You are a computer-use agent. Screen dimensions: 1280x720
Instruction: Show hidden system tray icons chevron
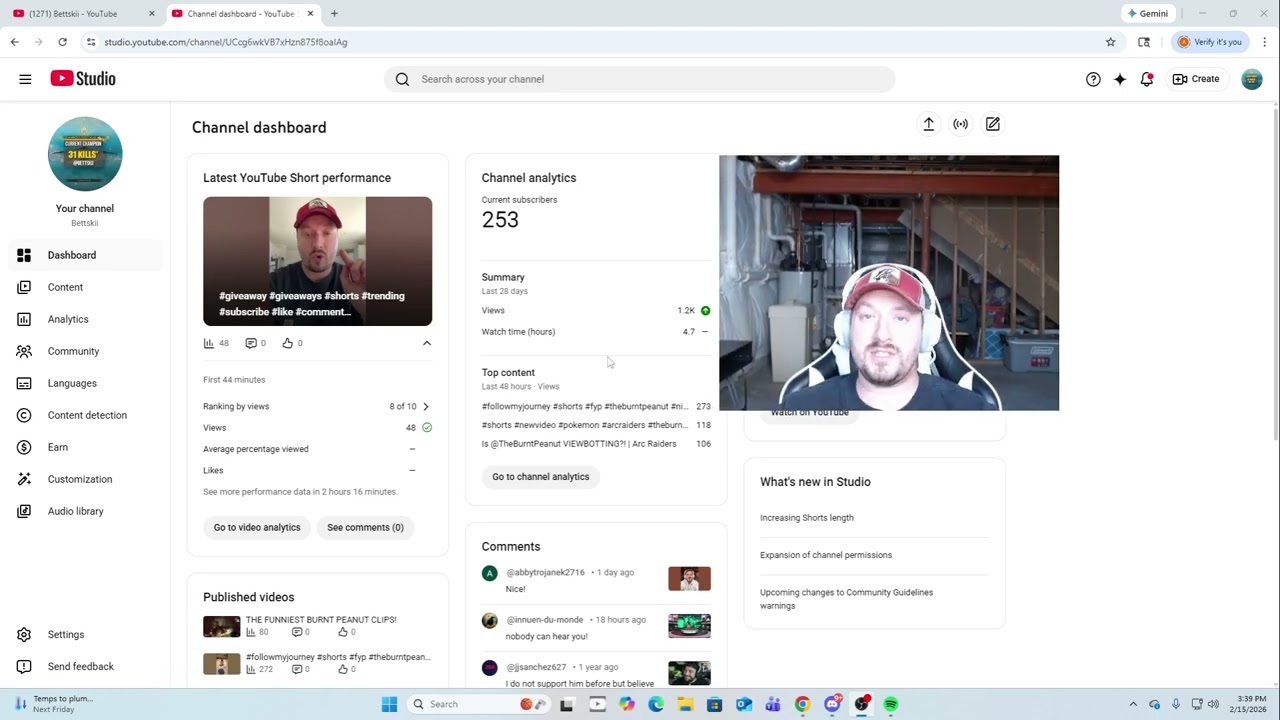pos(1133,704)
